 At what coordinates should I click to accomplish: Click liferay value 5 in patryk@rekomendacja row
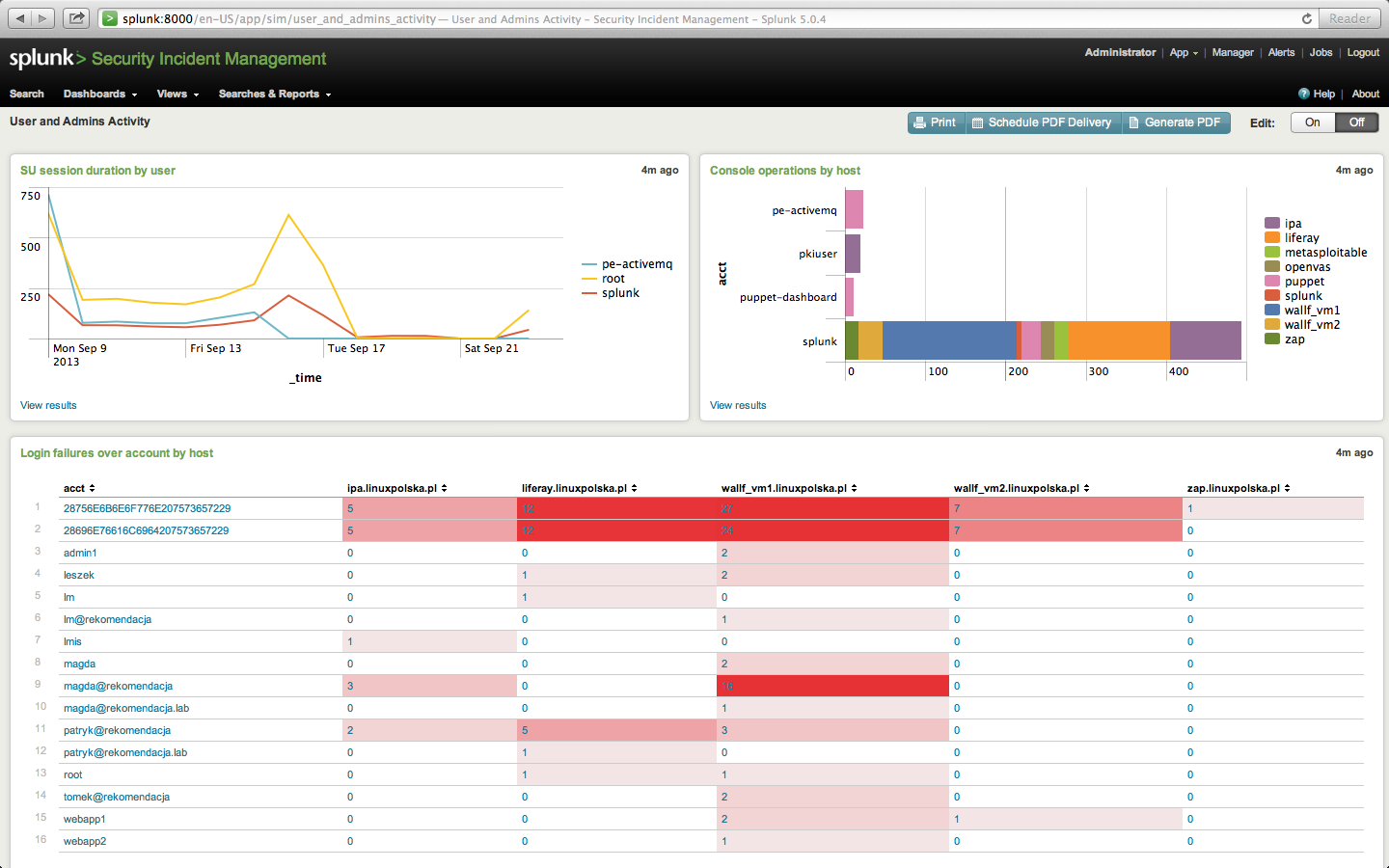pyautogui.click(x=525, y=730)
